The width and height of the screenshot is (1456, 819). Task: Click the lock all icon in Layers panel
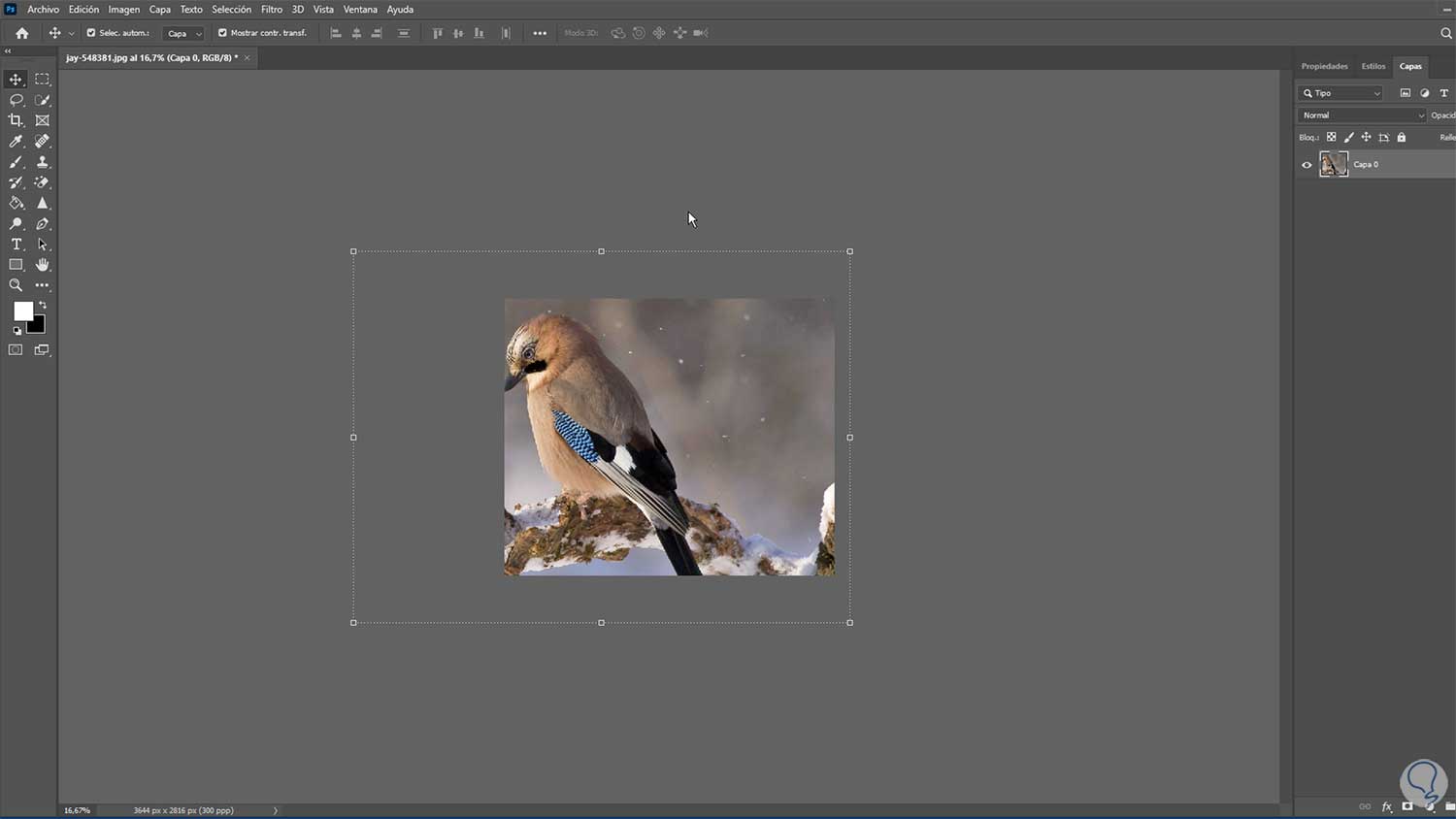pos(1401,138)
